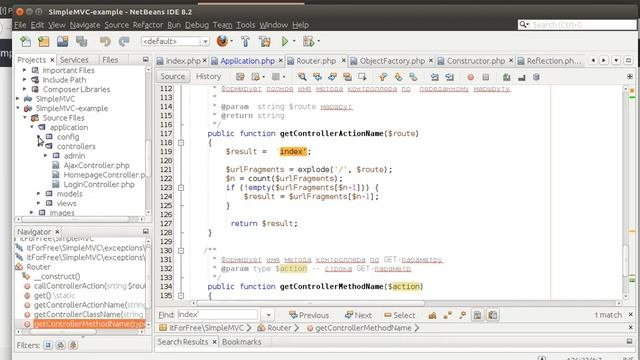Click the Stop Macro Recording icon

[x=485, y=77]
